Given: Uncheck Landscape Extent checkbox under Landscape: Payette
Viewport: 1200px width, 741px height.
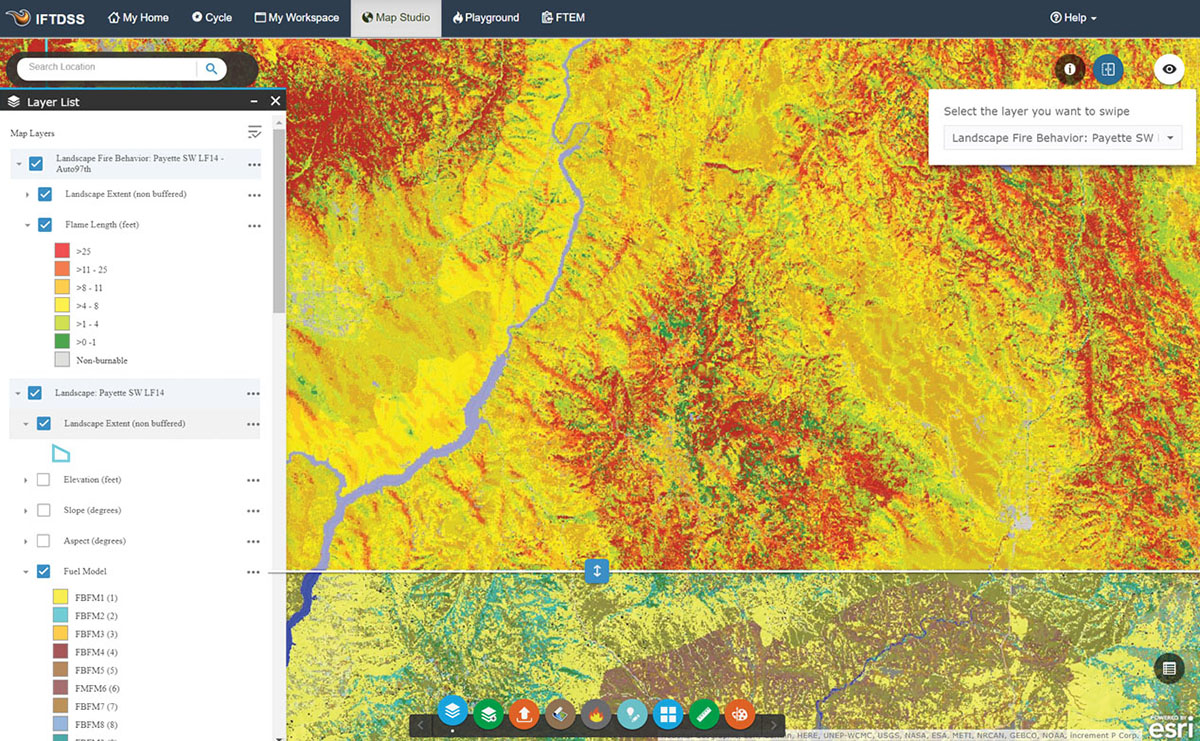Looking at the screenshot, I should tap(44, 424).
